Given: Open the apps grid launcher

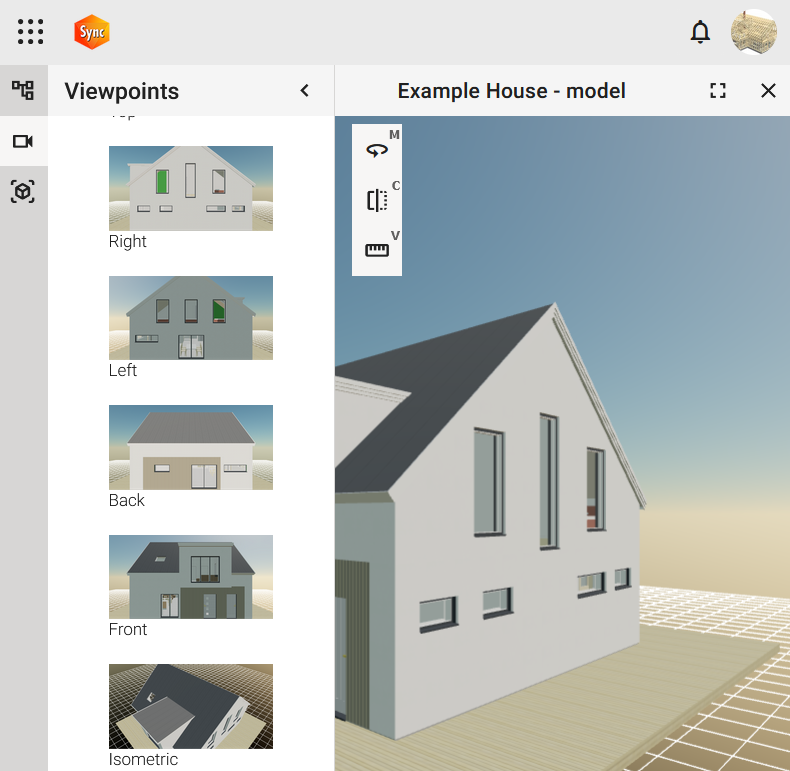Looking at the screenshot, I should click(31, 32).
